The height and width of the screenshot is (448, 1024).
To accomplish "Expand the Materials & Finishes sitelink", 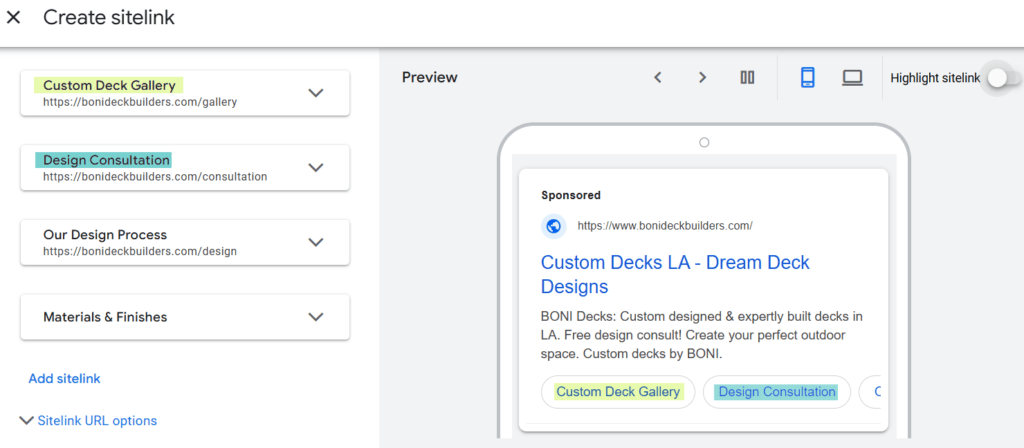I will tap(316, 317).
